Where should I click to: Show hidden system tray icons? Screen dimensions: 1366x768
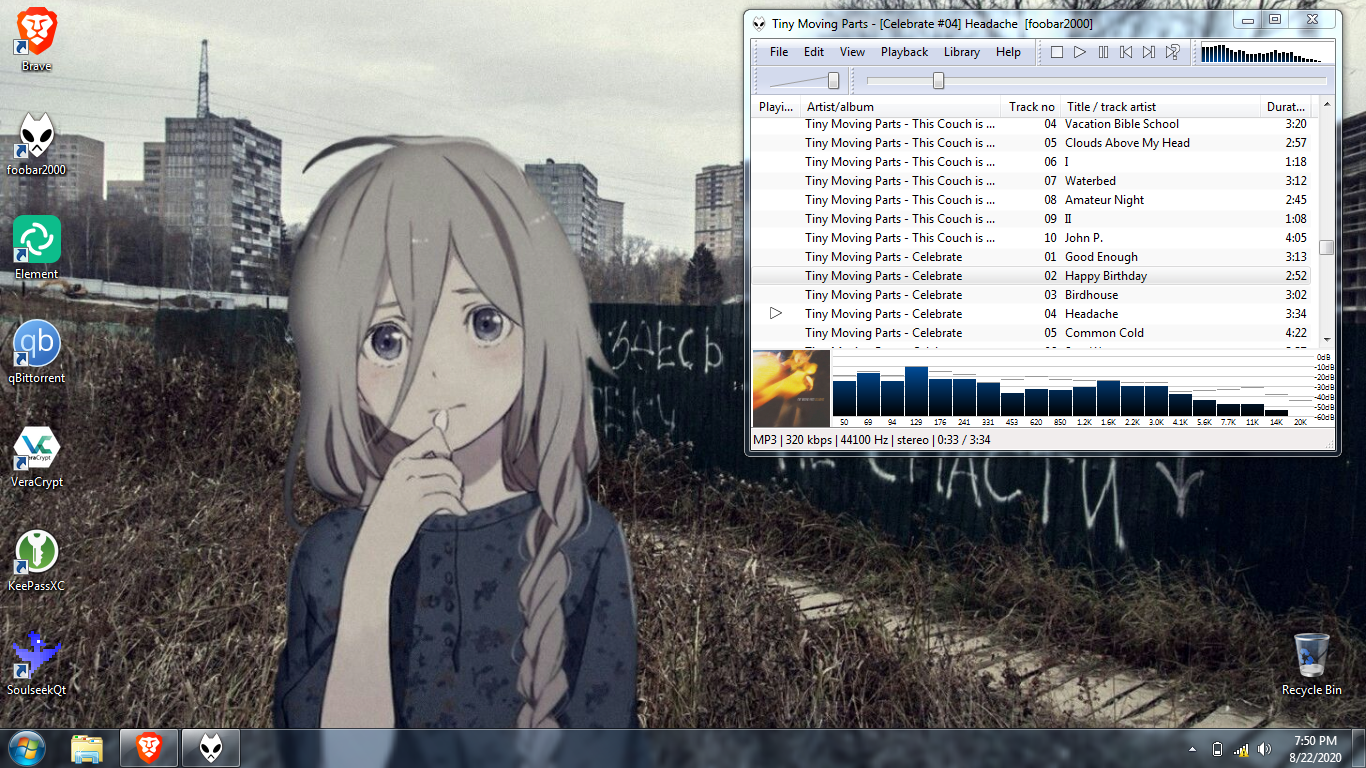coord(1192,749)
